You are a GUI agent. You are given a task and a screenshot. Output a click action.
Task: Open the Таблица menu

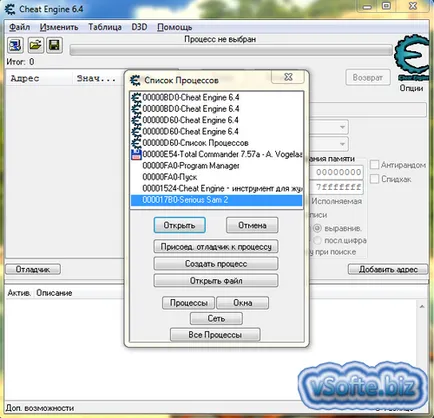(x=105, y=27)
